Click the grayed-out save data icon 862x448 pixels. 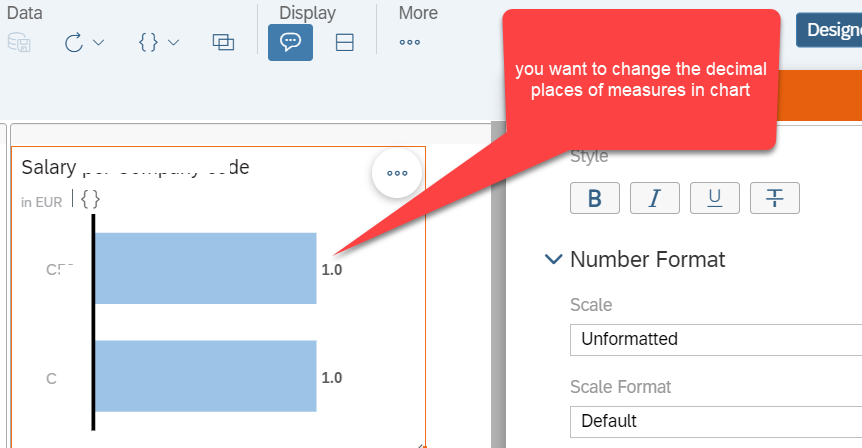(x=19, y=42)
